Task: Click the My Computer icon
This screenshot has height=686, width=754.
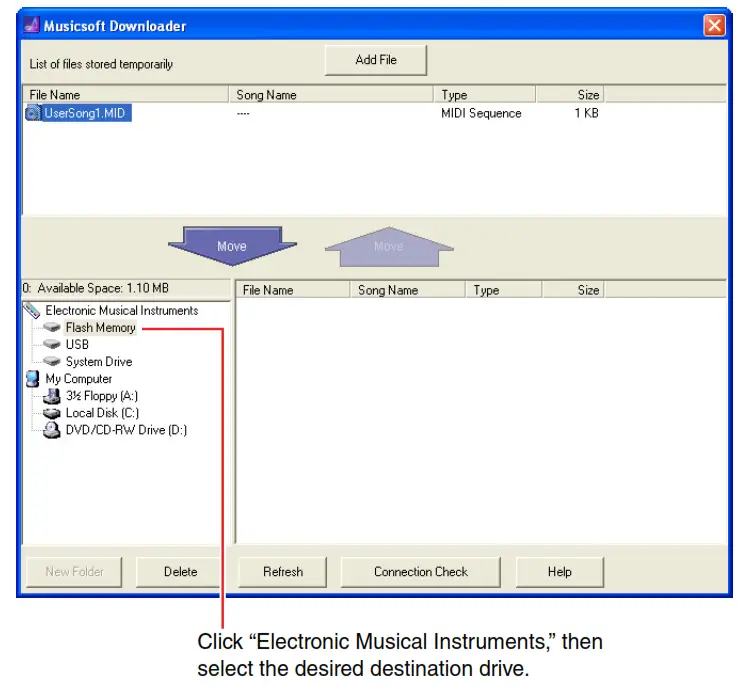Action: pos(33,379)
